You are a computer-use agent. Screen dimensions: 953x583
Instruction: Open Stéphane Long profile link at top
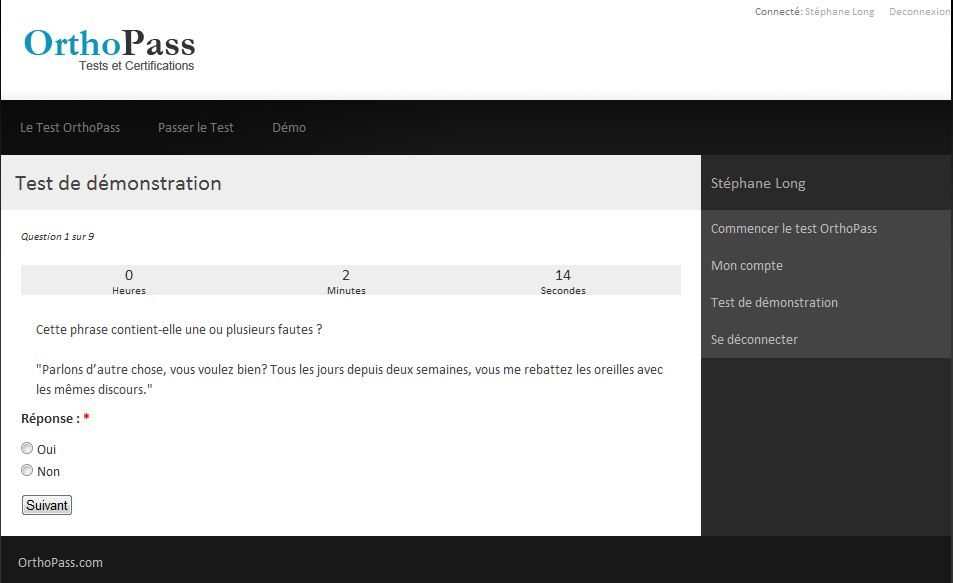coord(839,12)
